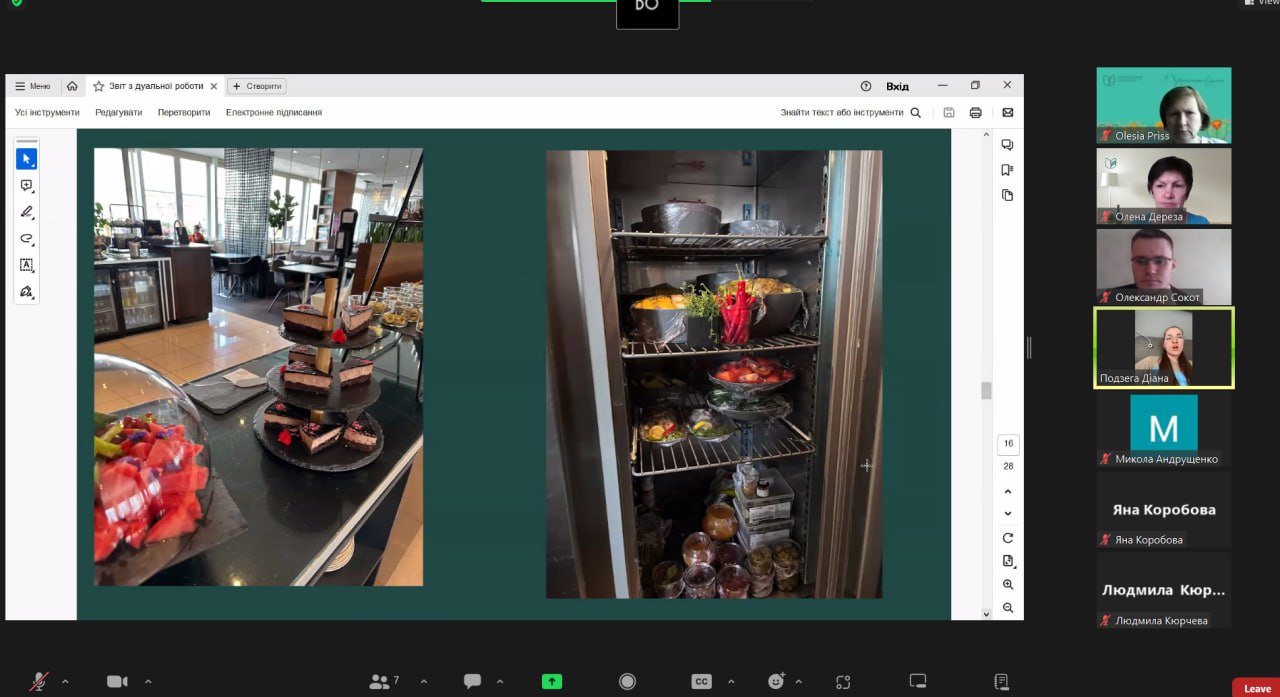Select Olesia Priss video tile
Screen dimensions: 1280x697
[1164, 105]
